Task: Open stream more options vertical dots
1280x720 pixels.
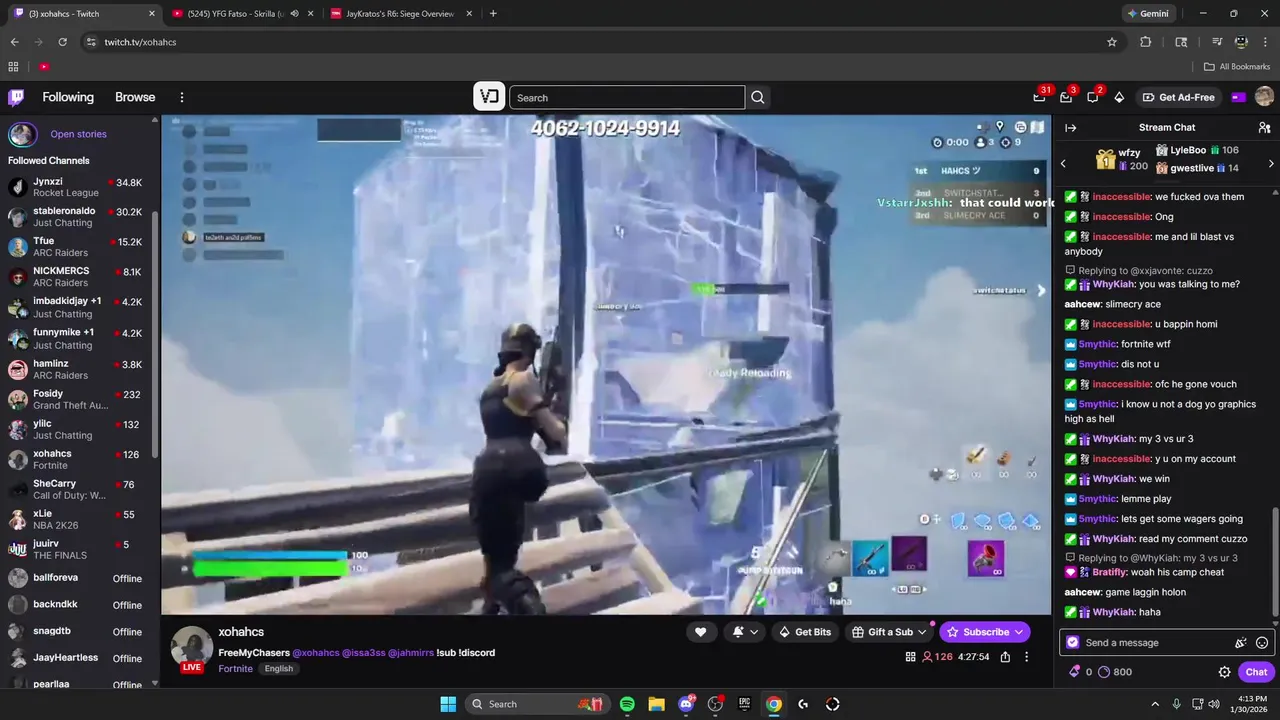Action: point(1026,657)
